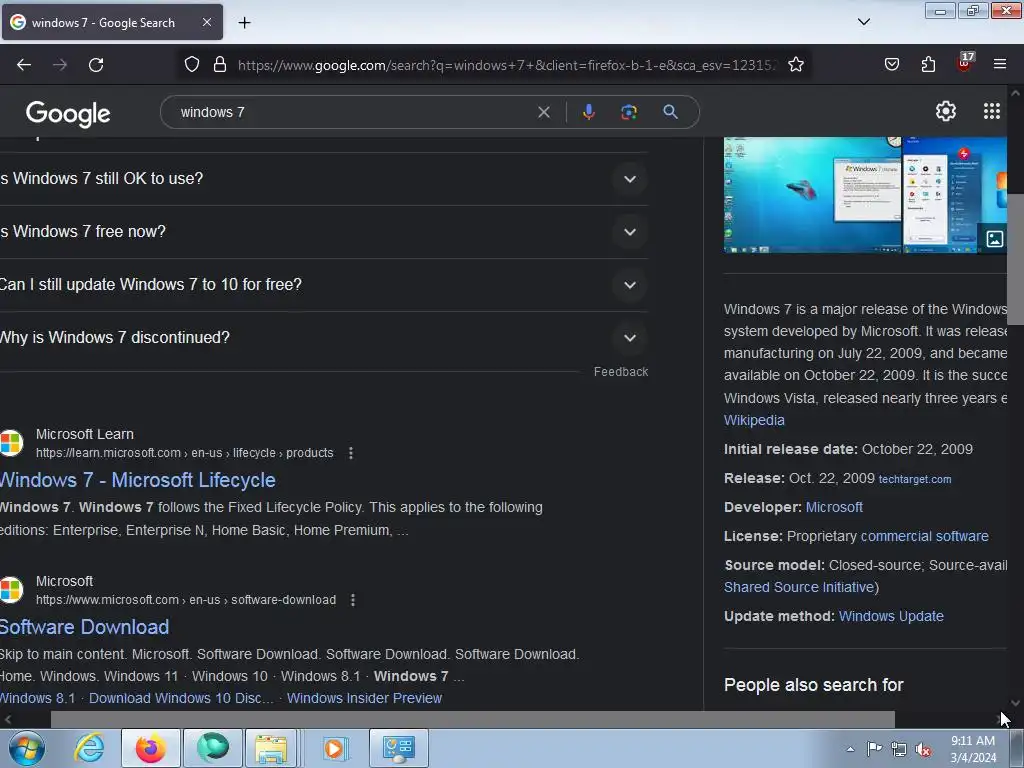
Task: Open the 'Software Download' result
Action: pos(85,627)
